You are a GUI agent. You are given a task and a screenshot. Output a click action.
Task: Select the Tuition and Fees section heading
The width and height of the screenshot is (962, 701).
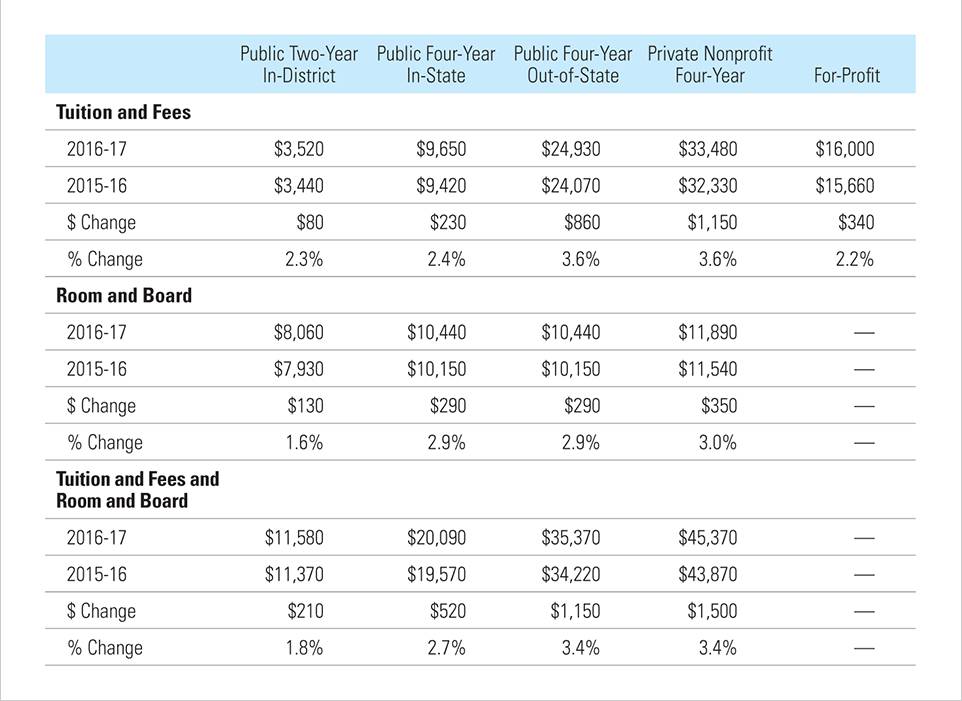click(x=123, y=112)
